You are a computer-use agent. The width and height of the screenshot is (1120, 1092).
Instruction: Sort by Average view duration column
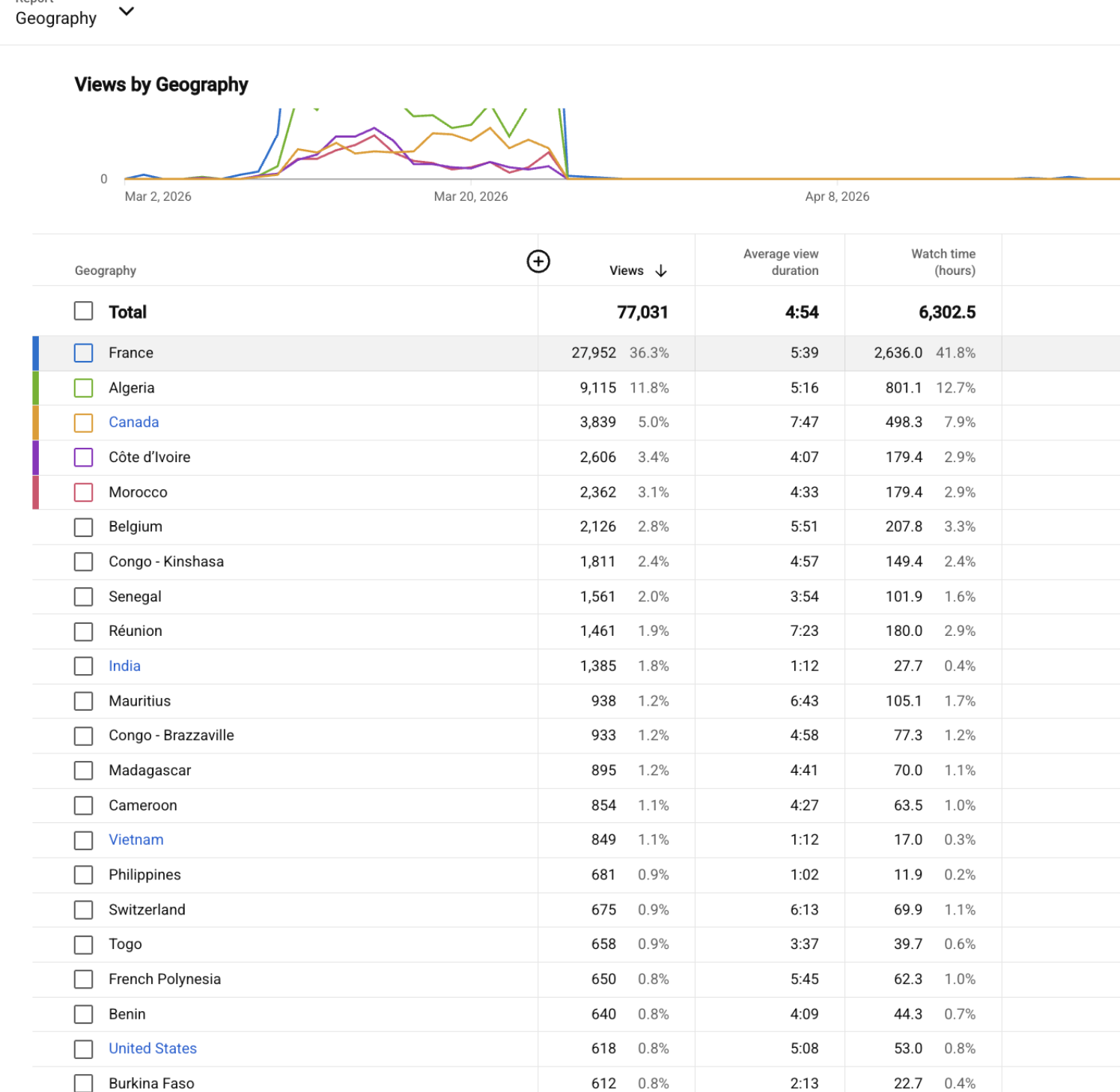pos(781,262)
